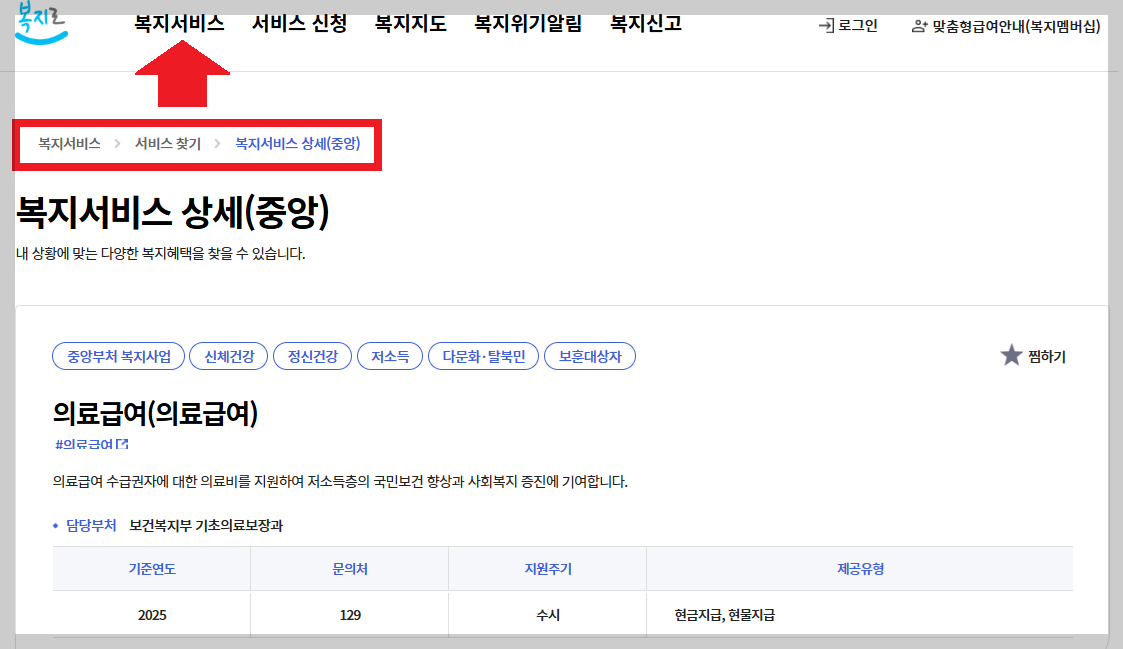Select the 저소득 tag
The image size is (1123, 649).
point(389,355)
